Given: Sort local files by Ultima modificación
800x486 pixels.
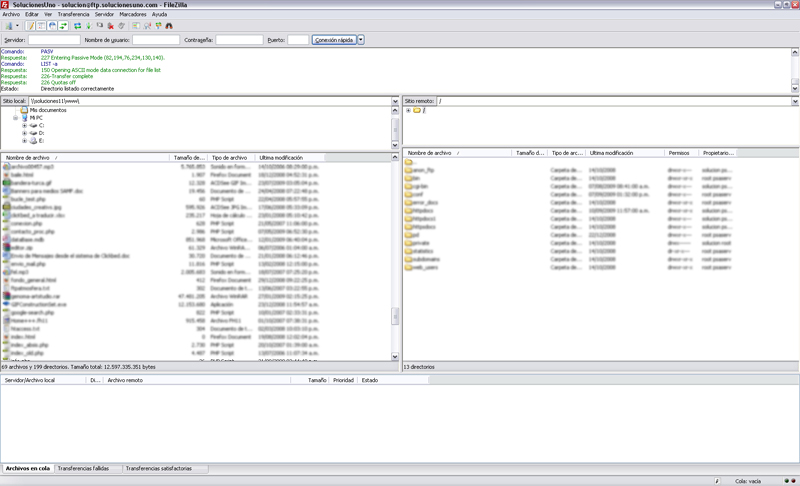Looking at the screenshot, I should (289, 158).
